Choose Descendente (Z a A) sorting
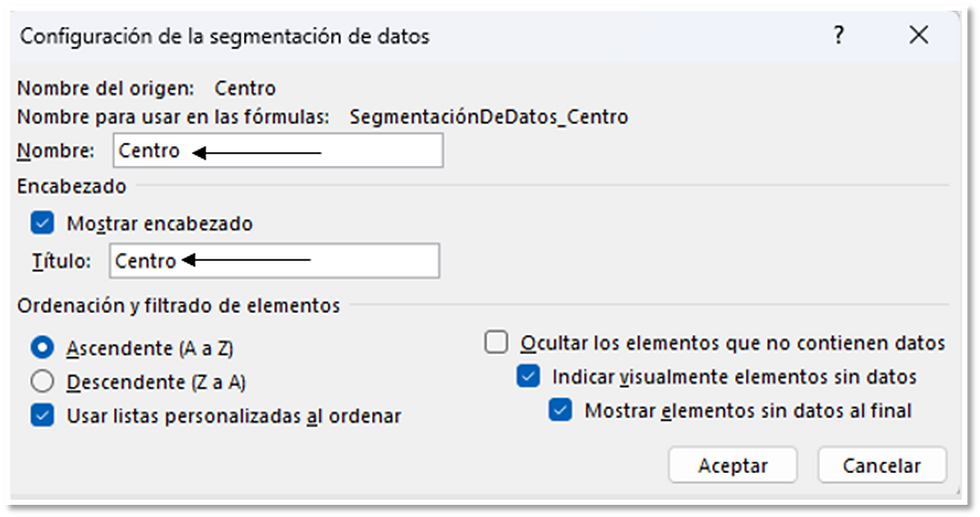The width and height of the screenshot is (980, 517). (42, 381)
